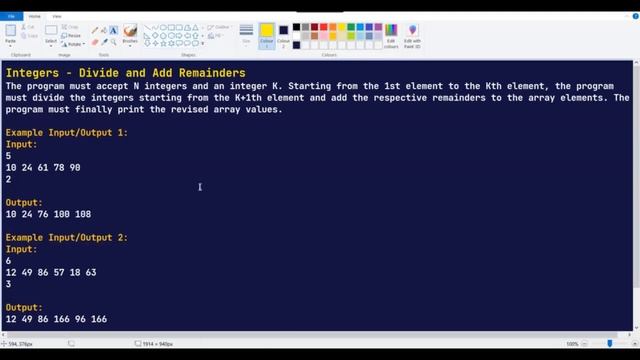
Task: Select the Eraser tool
Action: [95, 42]
